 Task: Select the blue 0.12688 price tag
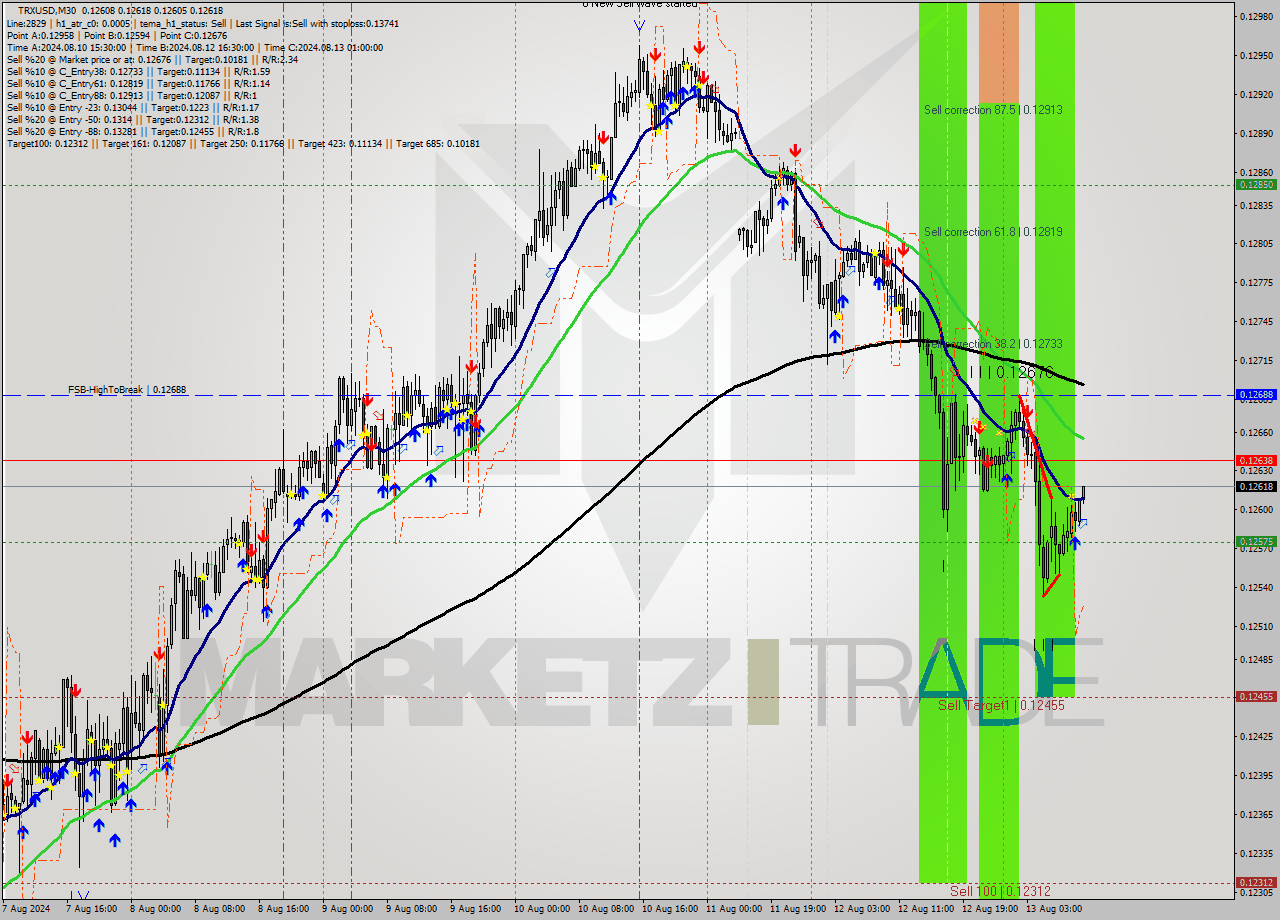[x=1257, y=395]
